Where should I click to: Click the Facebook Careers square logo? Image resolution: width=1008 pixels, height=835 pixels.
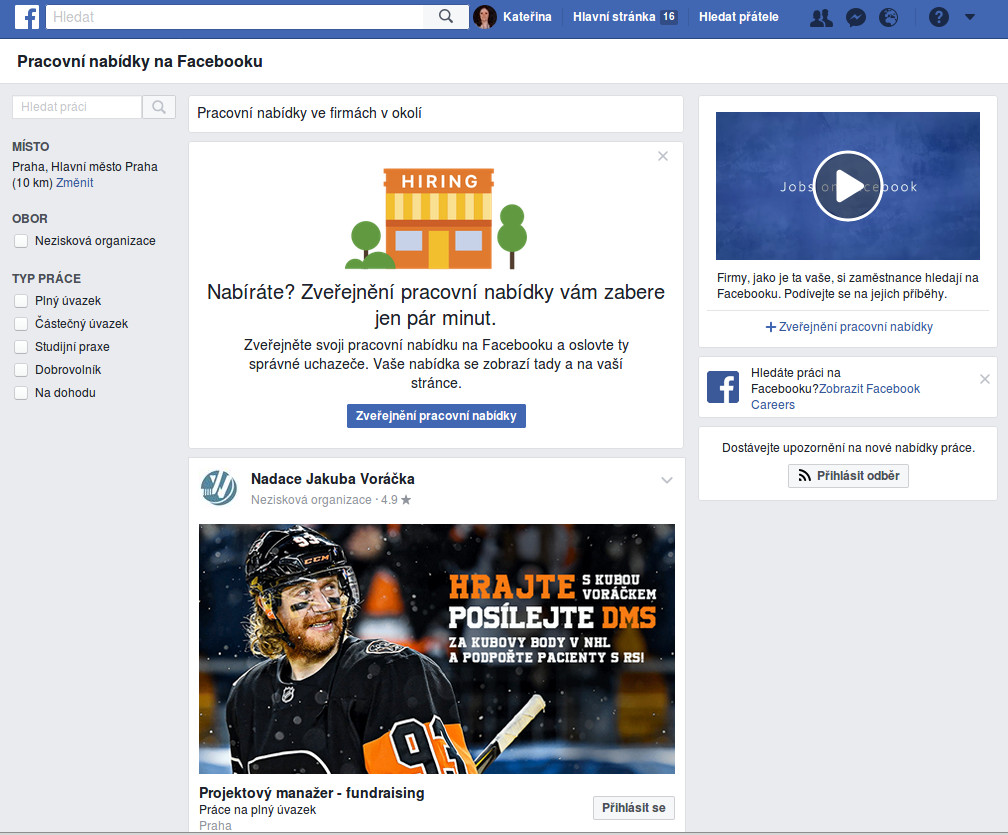coord(723,387)
